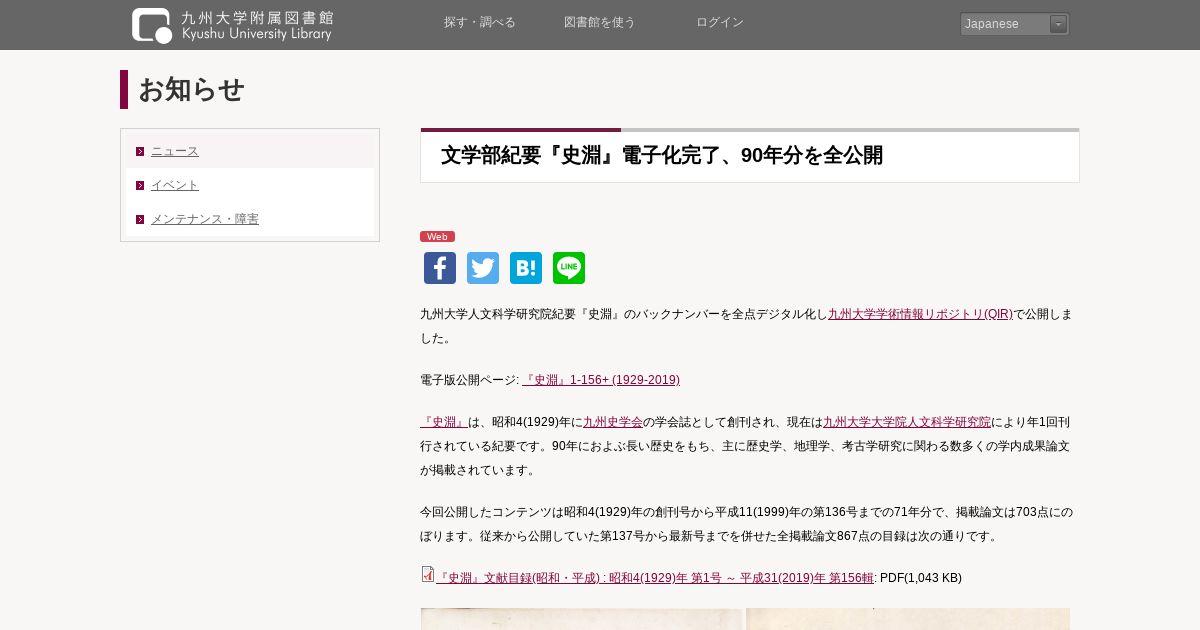The height and width of the screenshot is (630, 1200).
Task: Open the 探す・調べる menu
Action: click(x=480, y=23)
